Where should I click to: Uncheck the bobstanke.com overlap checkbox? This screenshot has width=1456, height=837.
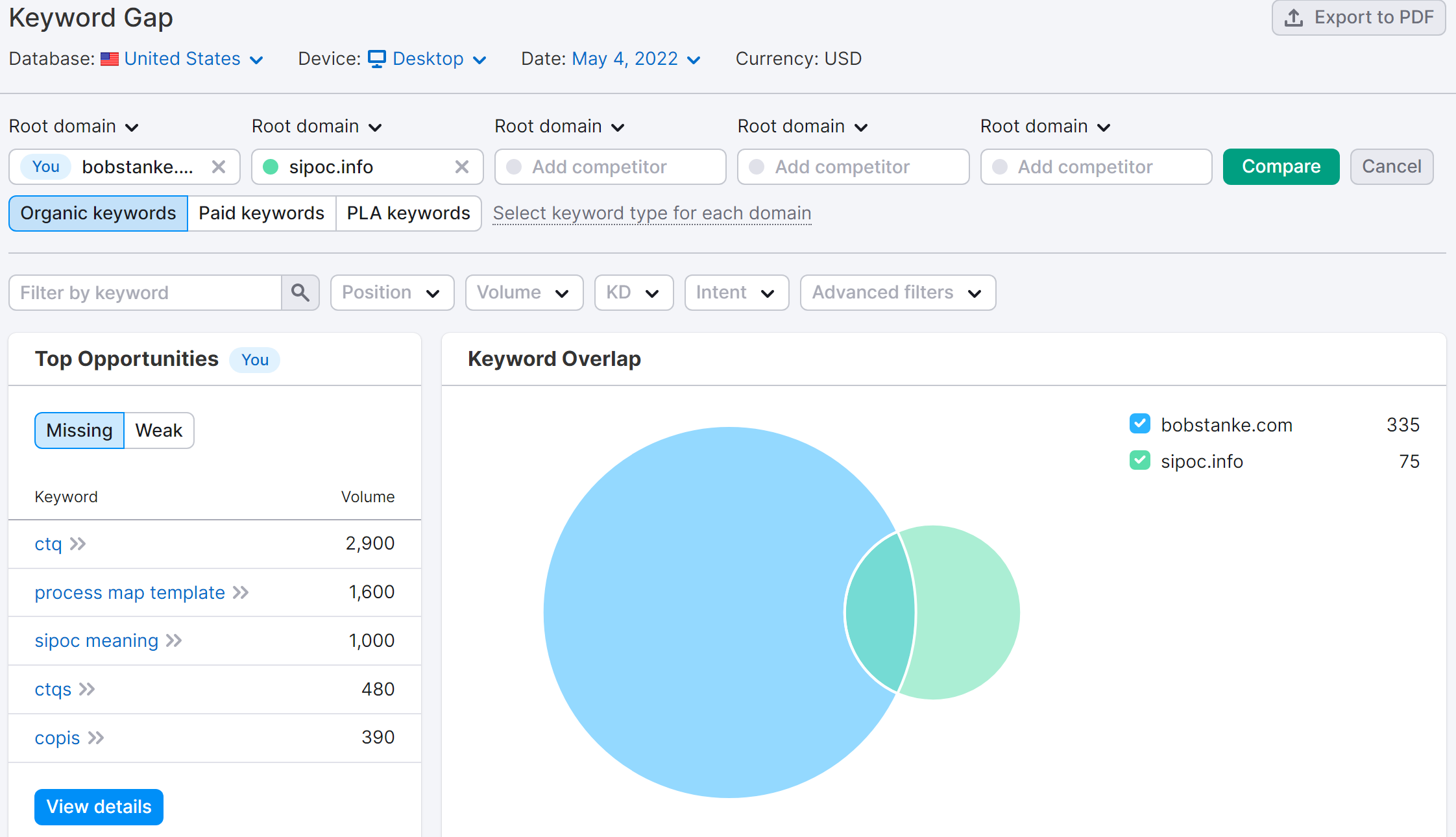tap(1139, 424)
